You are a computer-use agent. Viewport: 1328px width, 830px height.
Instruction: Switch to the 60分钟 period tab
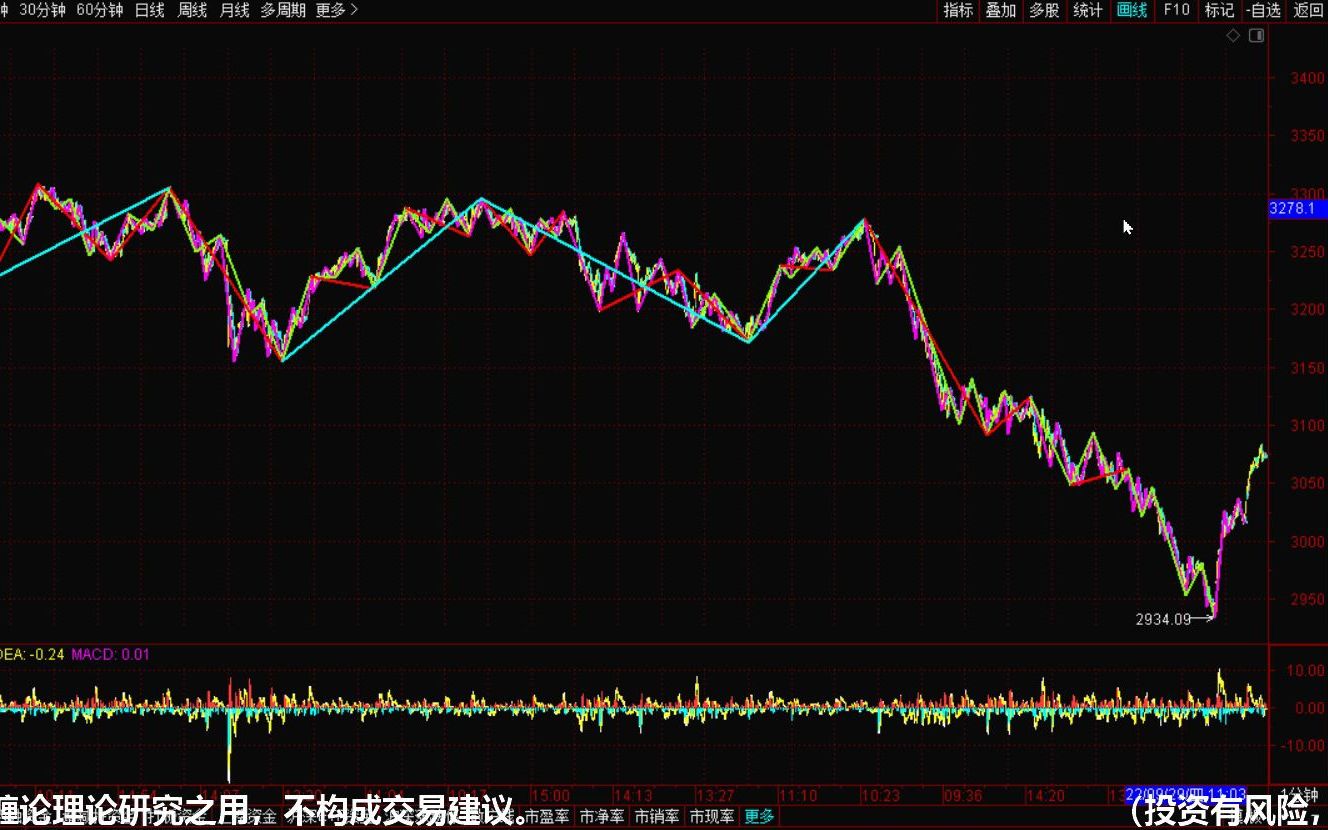click(100, 10)
